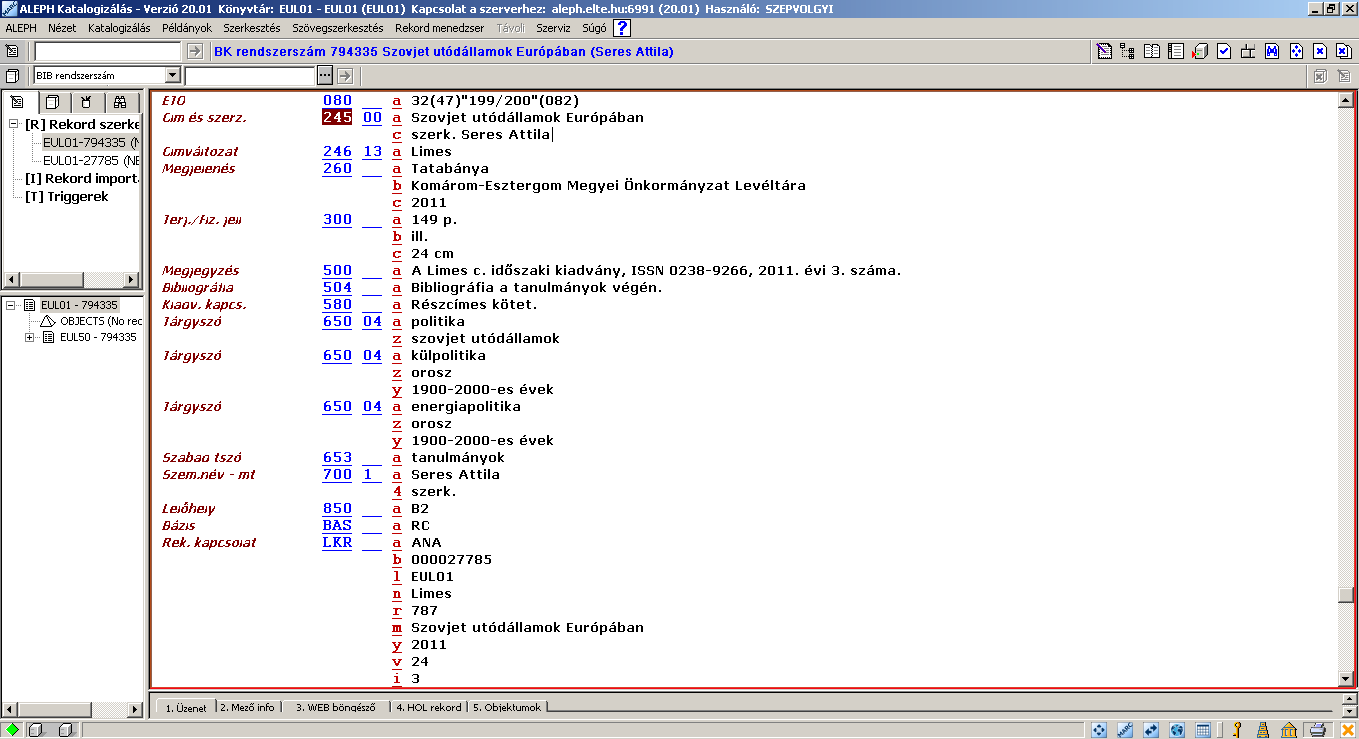Open the Szerkesztés menu

pyautogui.click(x=252, y=28)
